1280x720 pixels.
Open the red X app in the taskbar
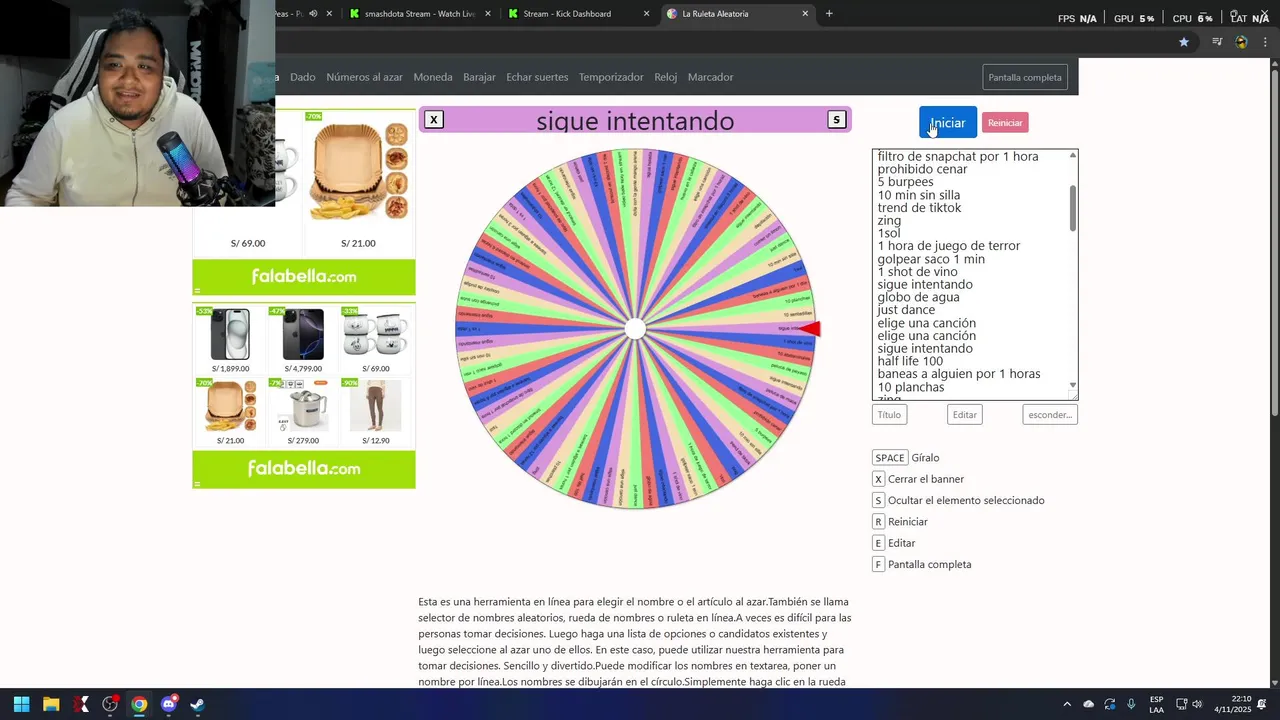(x=80, y=704)
